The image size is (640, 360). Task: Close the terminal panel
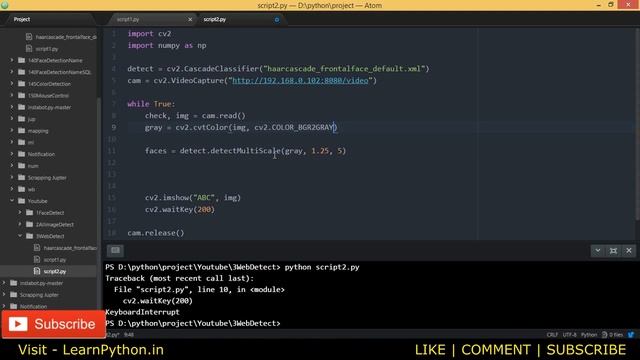629,251
